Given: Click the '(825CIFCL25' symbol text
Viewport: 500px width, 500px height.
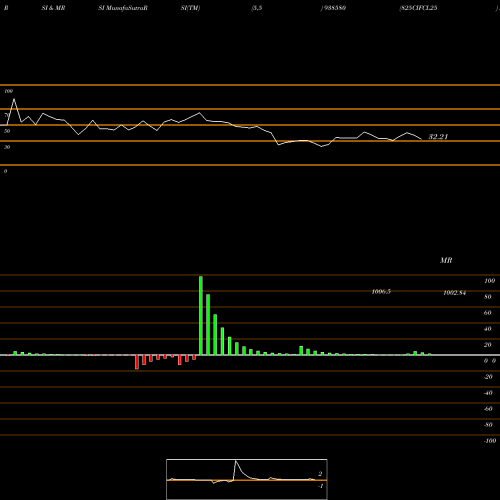Looking at the screenshot, I should (418, 8).
